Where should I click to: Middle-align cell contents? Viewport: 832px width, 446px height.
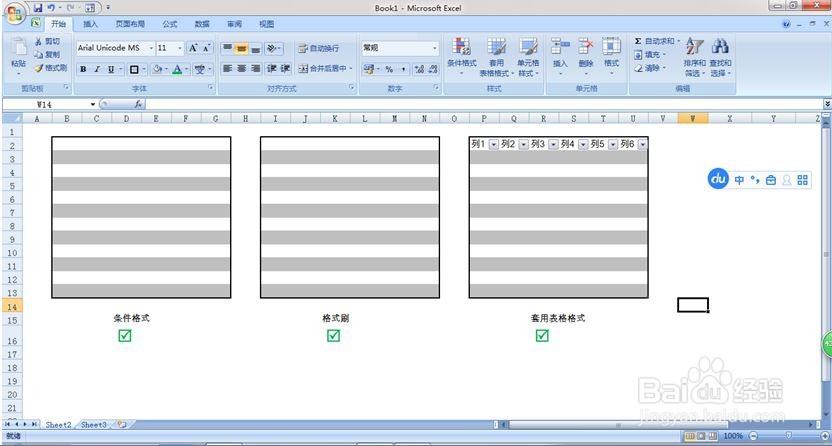click(241, 48)
